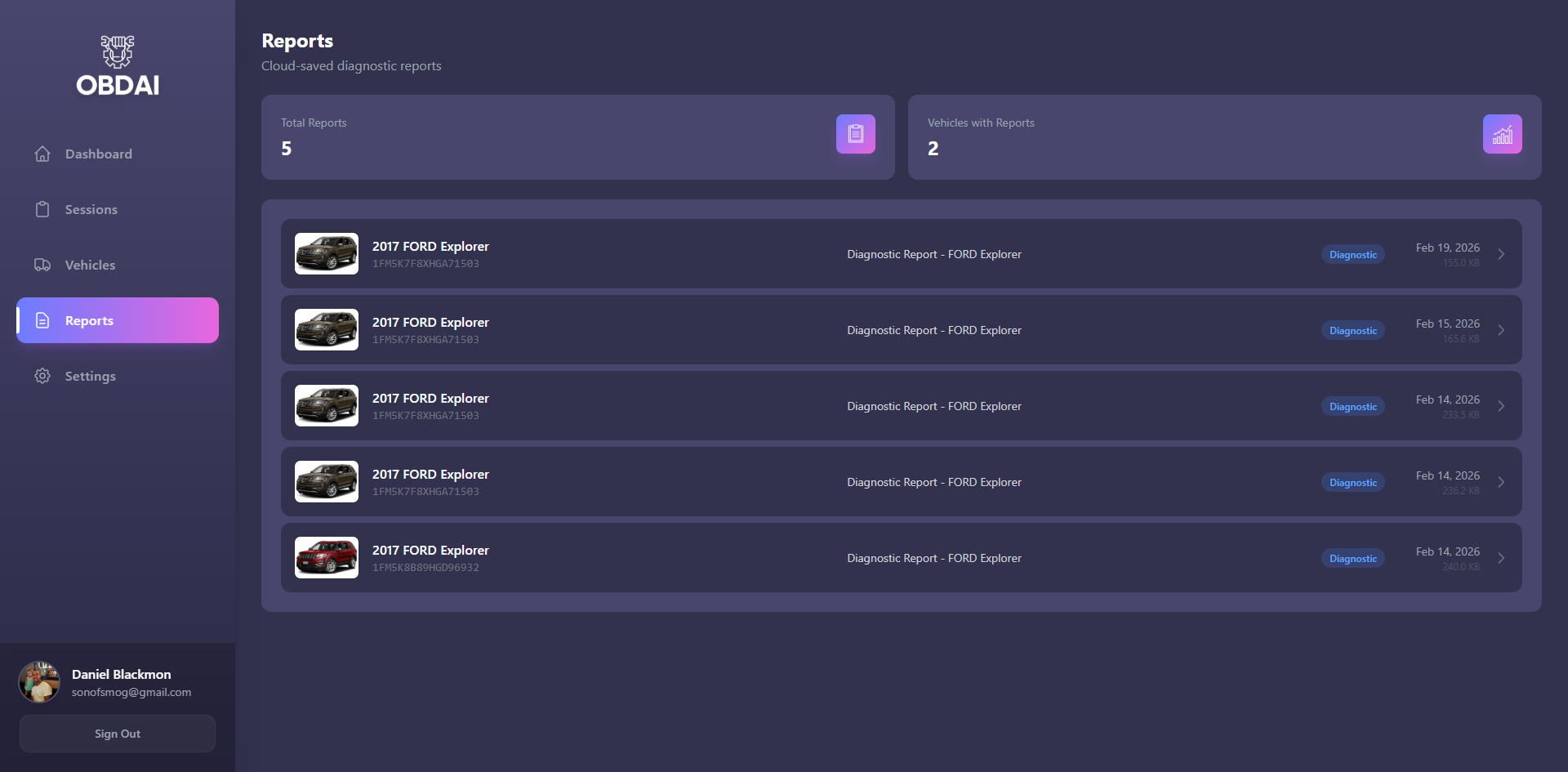Image resolution: width=1568 pixels, height=772 pixels.
Task: Click the Vehicles with Reports count '2'
Action: pos(933,149)
